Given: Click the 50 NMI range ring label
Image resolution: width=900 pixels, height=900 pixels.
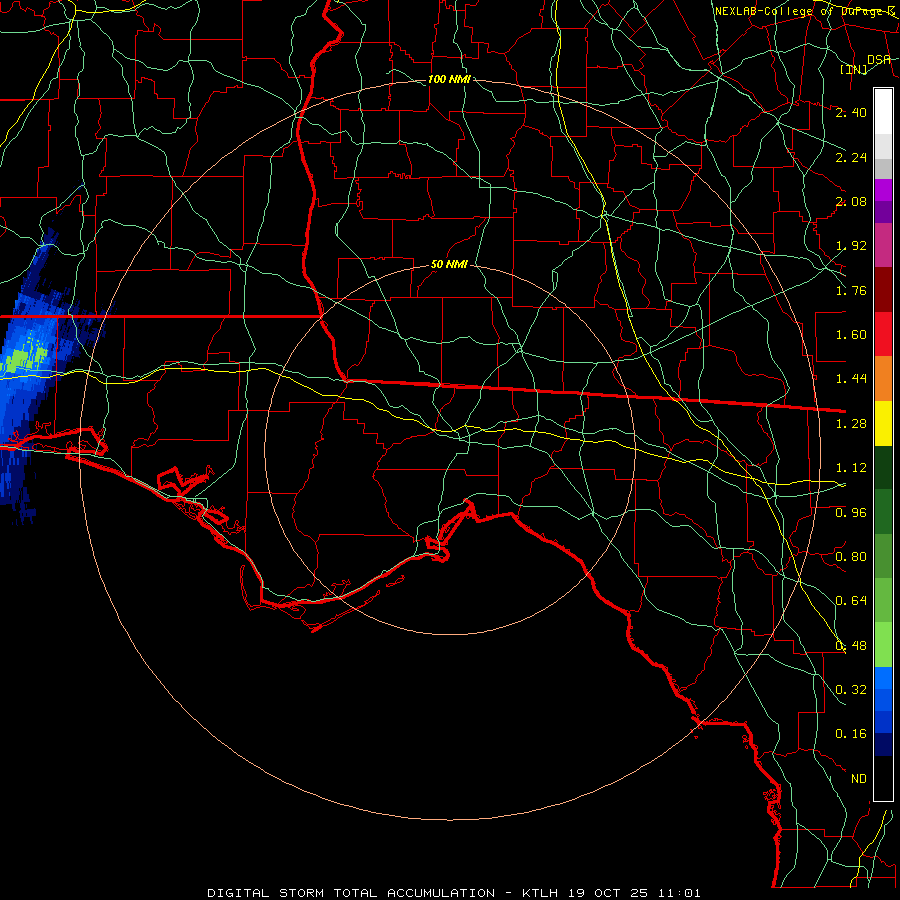Looking at the screenshot, I should tap(449, 265).
